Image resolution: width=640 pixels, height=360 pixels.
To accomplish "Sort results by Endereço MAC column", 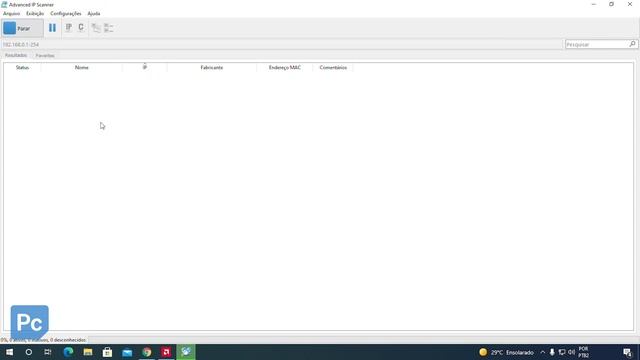I will tap(284, 67).
